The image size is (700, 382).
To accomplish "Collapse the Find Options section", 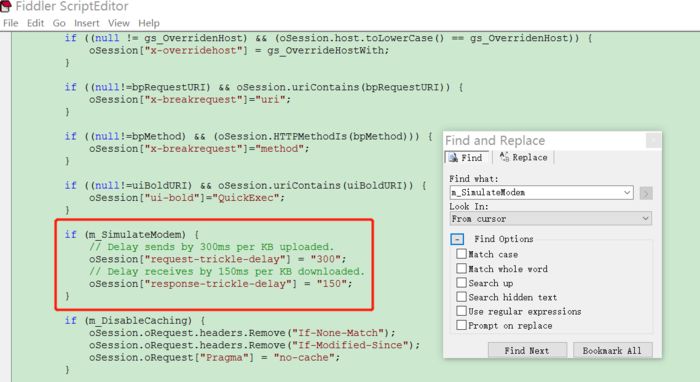I will [x=457, y=239].
